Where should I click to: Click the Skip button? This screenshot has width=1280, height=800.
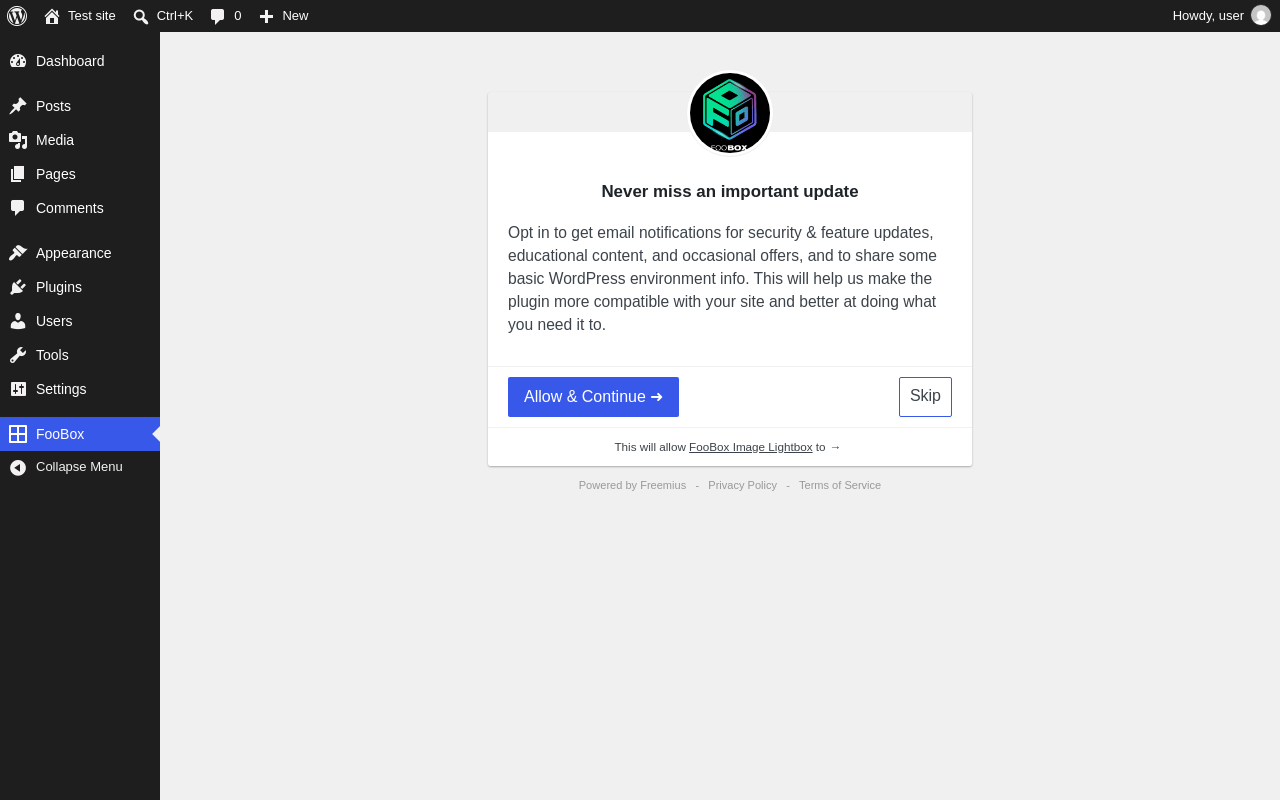[x=925, y=397]
